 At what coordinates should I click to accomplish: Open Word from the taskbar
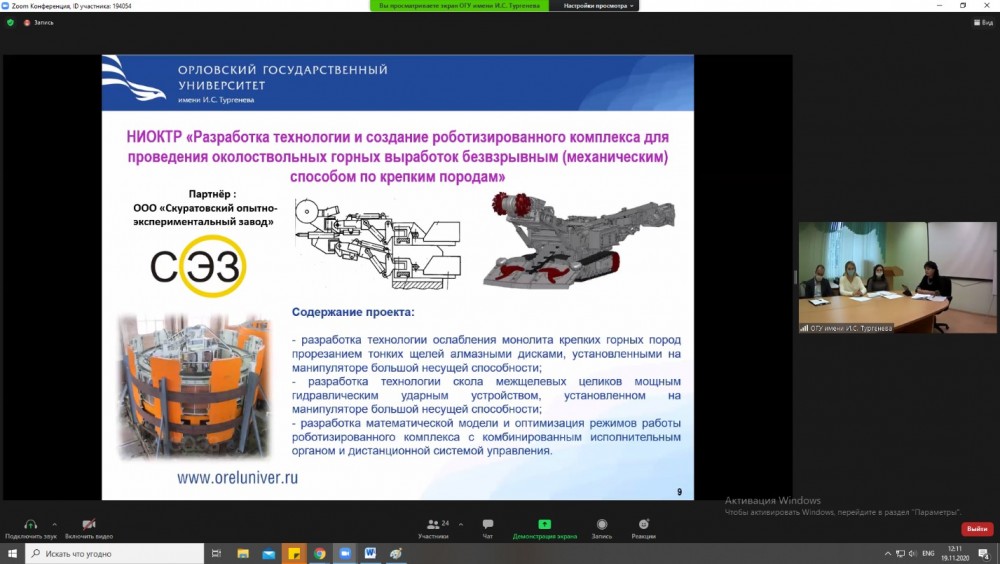coord(370,553)
